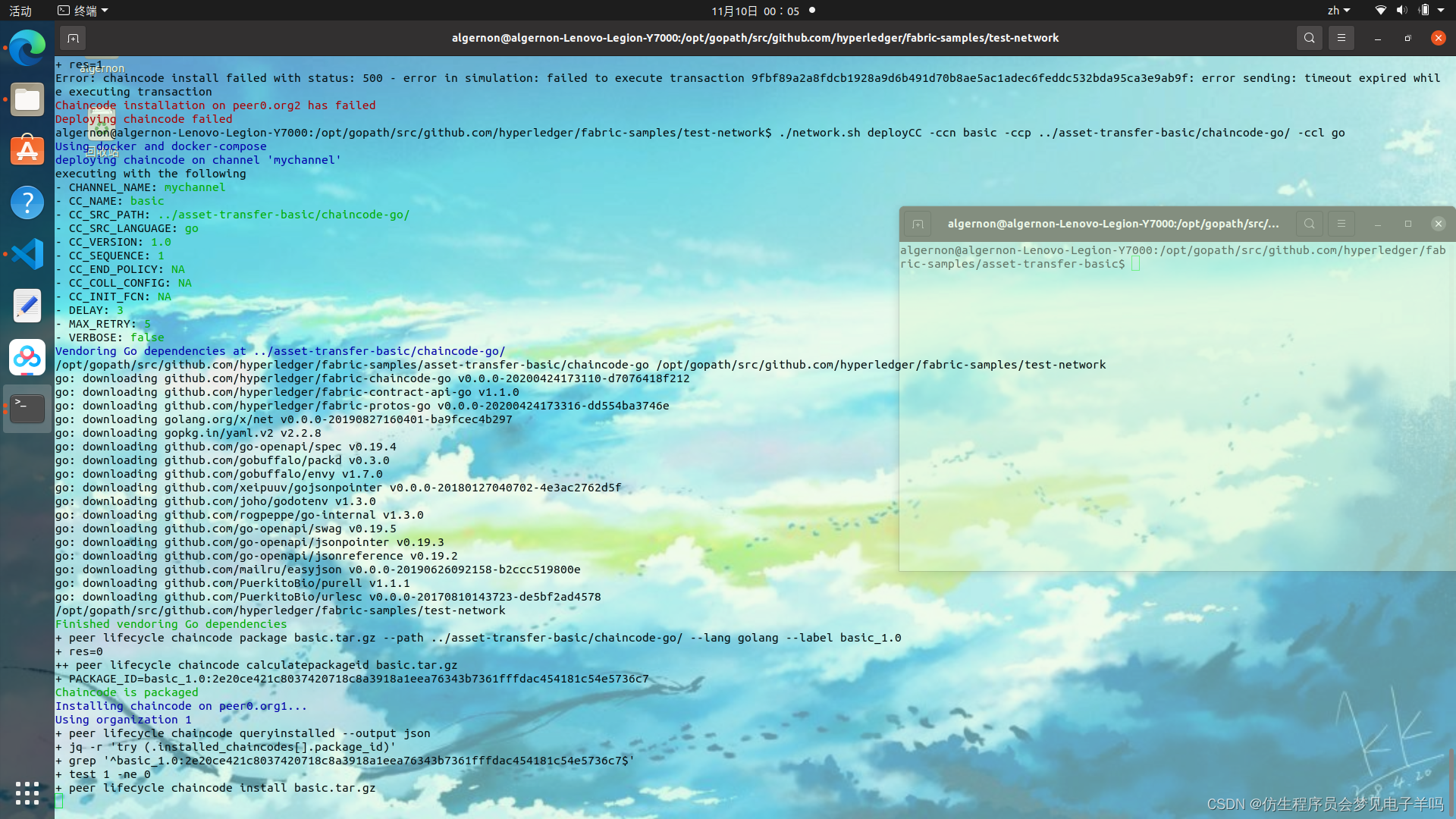Click the new tab icon in main terminal
Screen dimensions: 1456x819
point(73,38)
